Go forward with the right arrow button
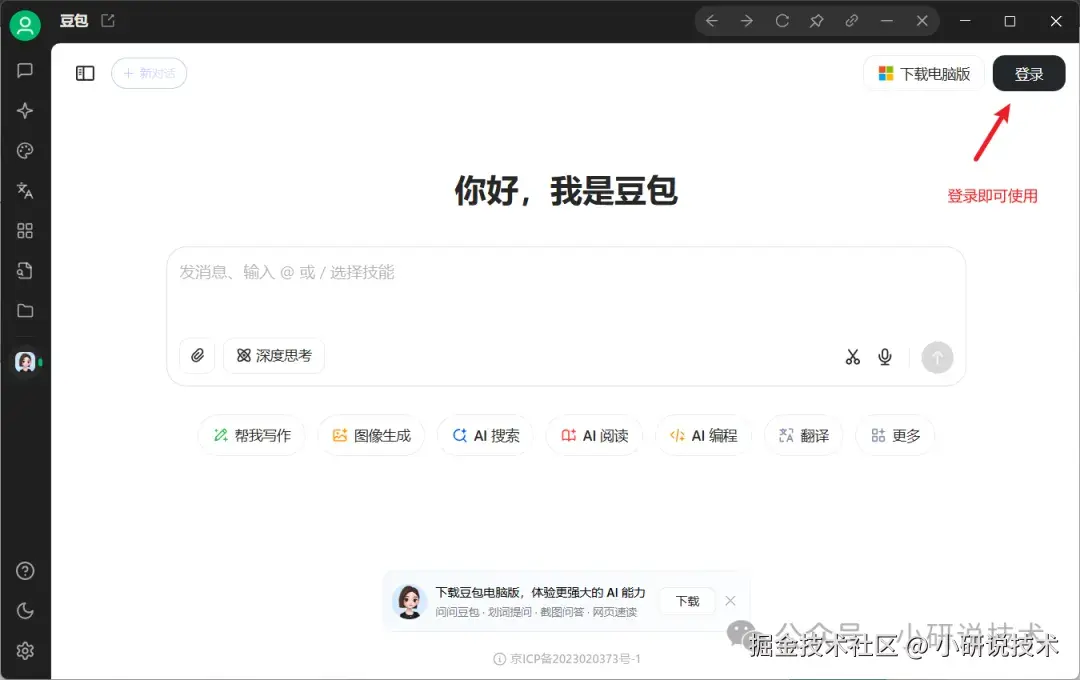Image resolution: width=1080 pixels, height=680 pixels. 747,21
